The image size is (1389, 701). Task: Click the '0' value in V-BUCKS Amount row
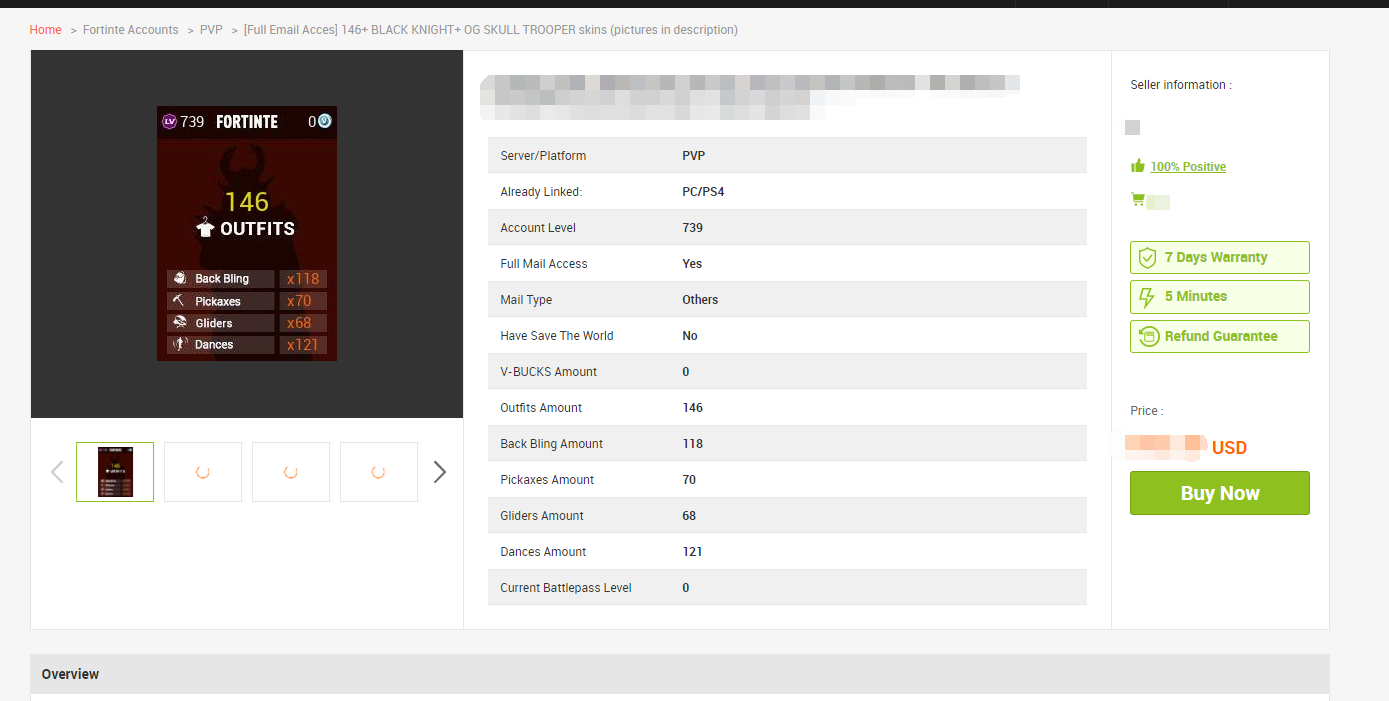click(x=686, y=372)
